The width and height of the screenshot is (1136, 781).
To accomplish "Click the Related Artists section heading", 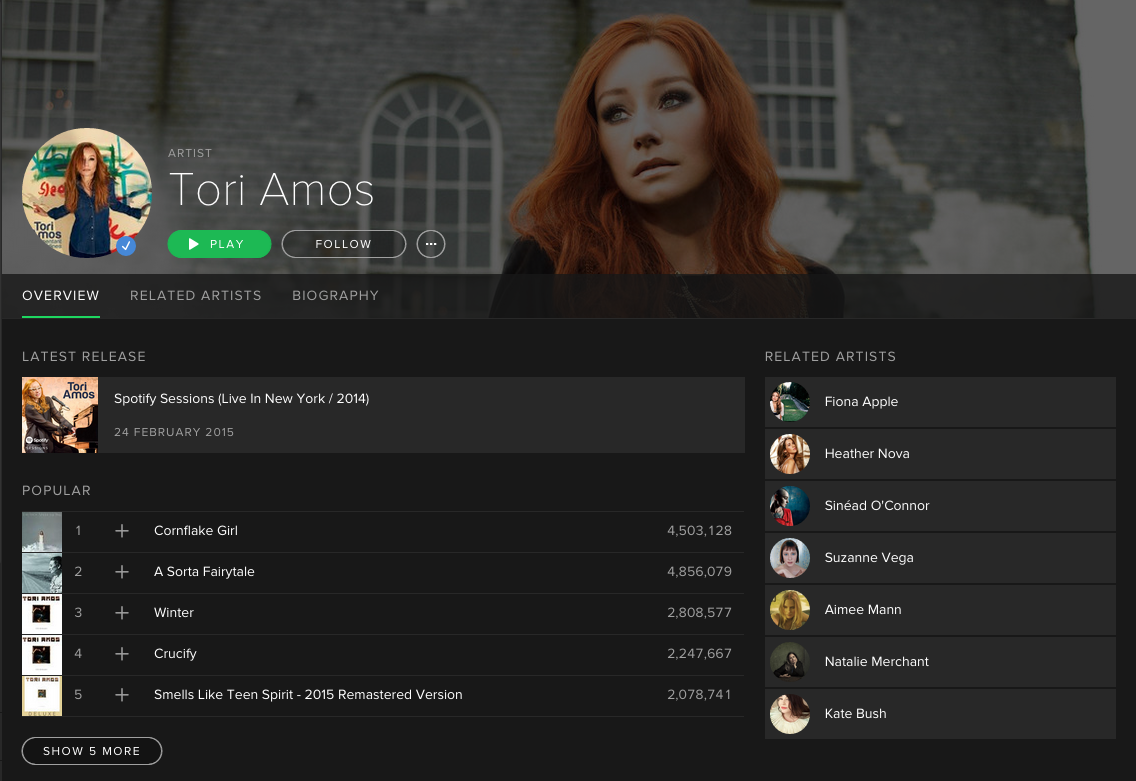I will pyautogui.click(x=830, y=356).
